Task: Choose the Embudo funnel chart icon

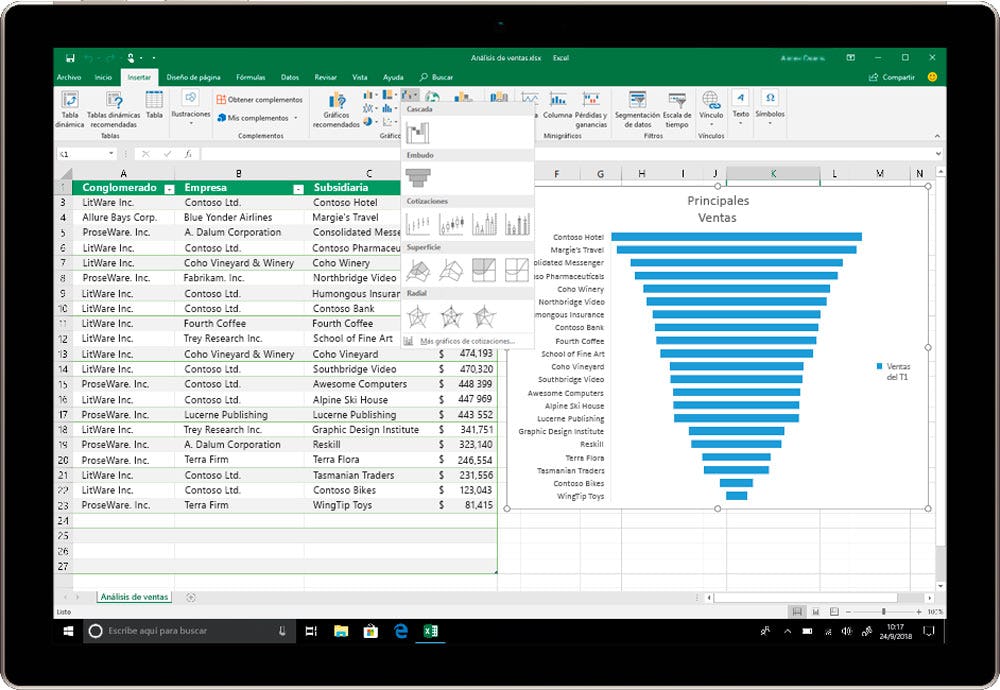Action: coord(418,178)
